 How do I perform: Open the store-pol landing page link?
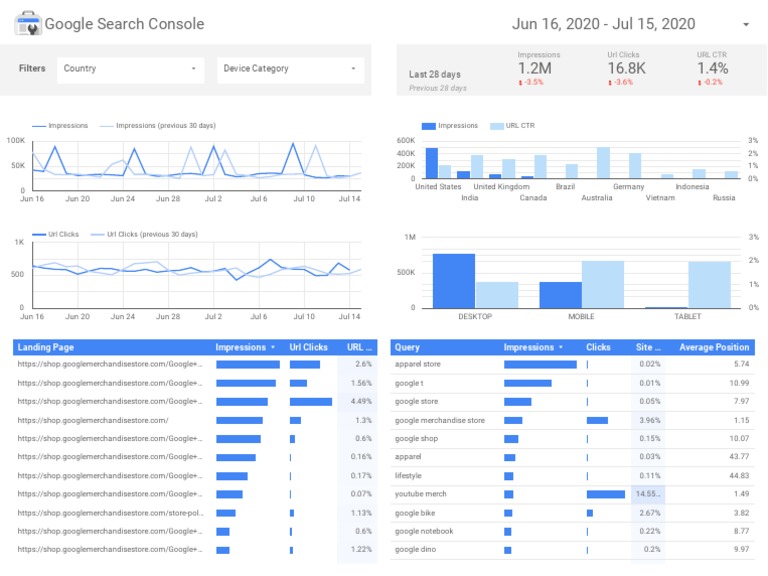coord(110,513)
